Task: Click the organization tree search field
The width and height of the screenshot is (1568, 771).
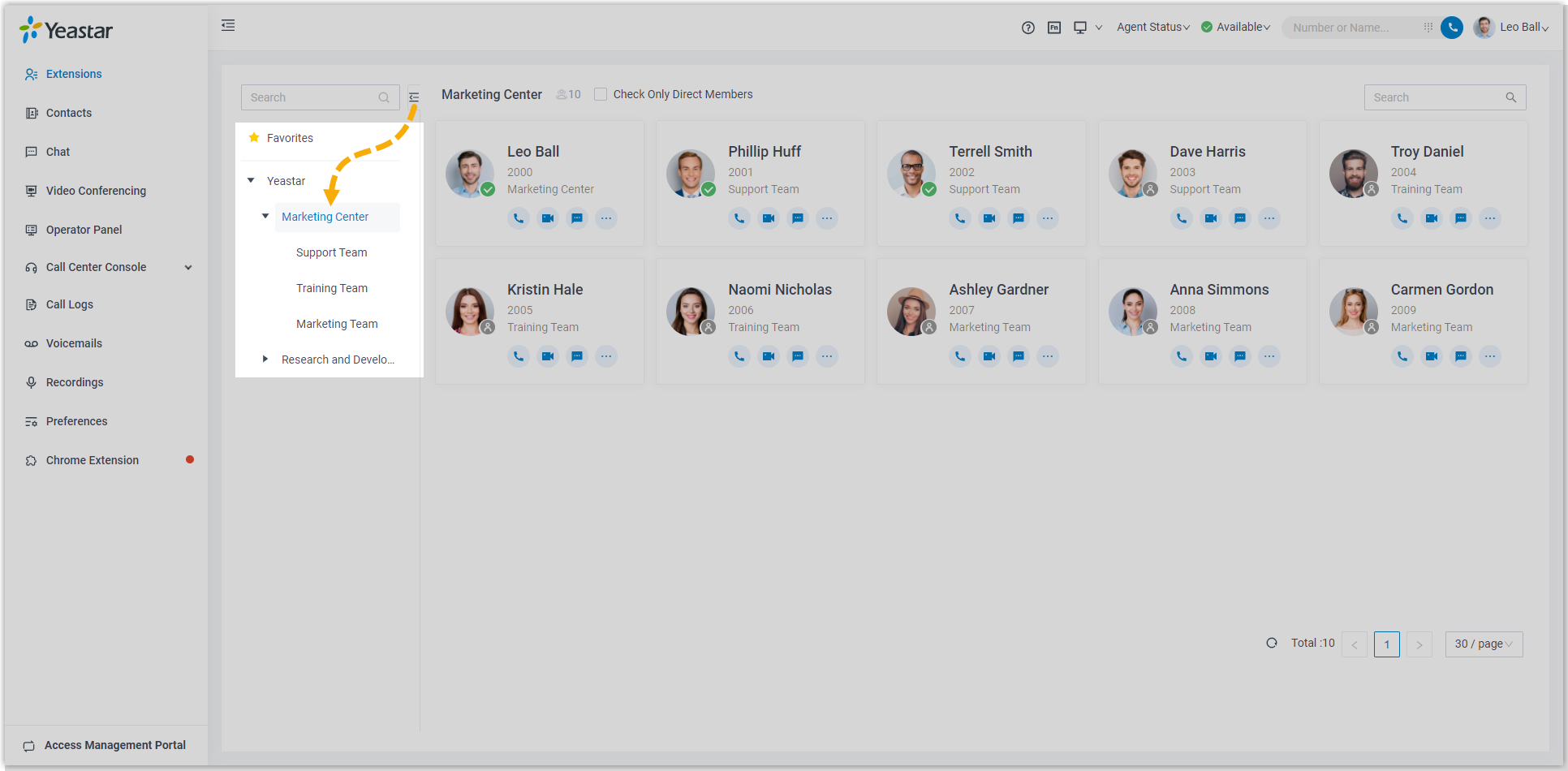Action: point(320,97)
